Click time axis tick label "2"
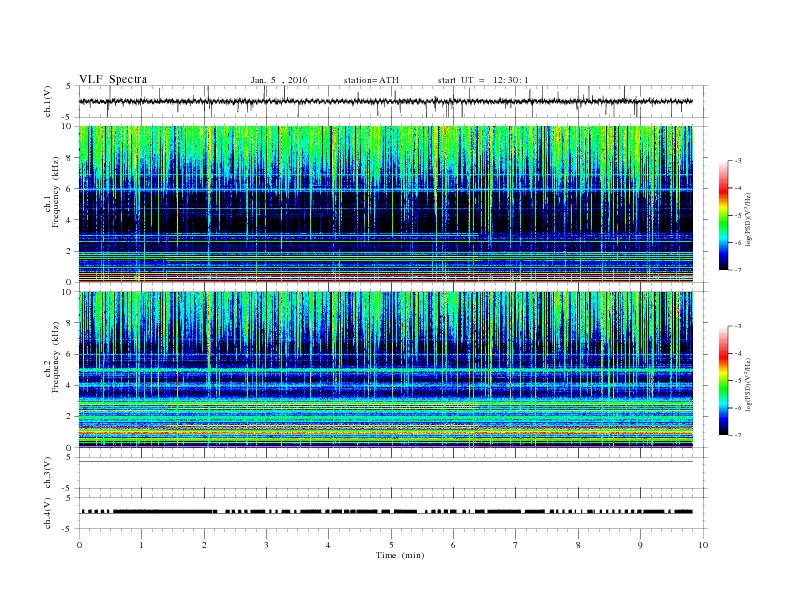Screen dimensions: 792x612 204,545
